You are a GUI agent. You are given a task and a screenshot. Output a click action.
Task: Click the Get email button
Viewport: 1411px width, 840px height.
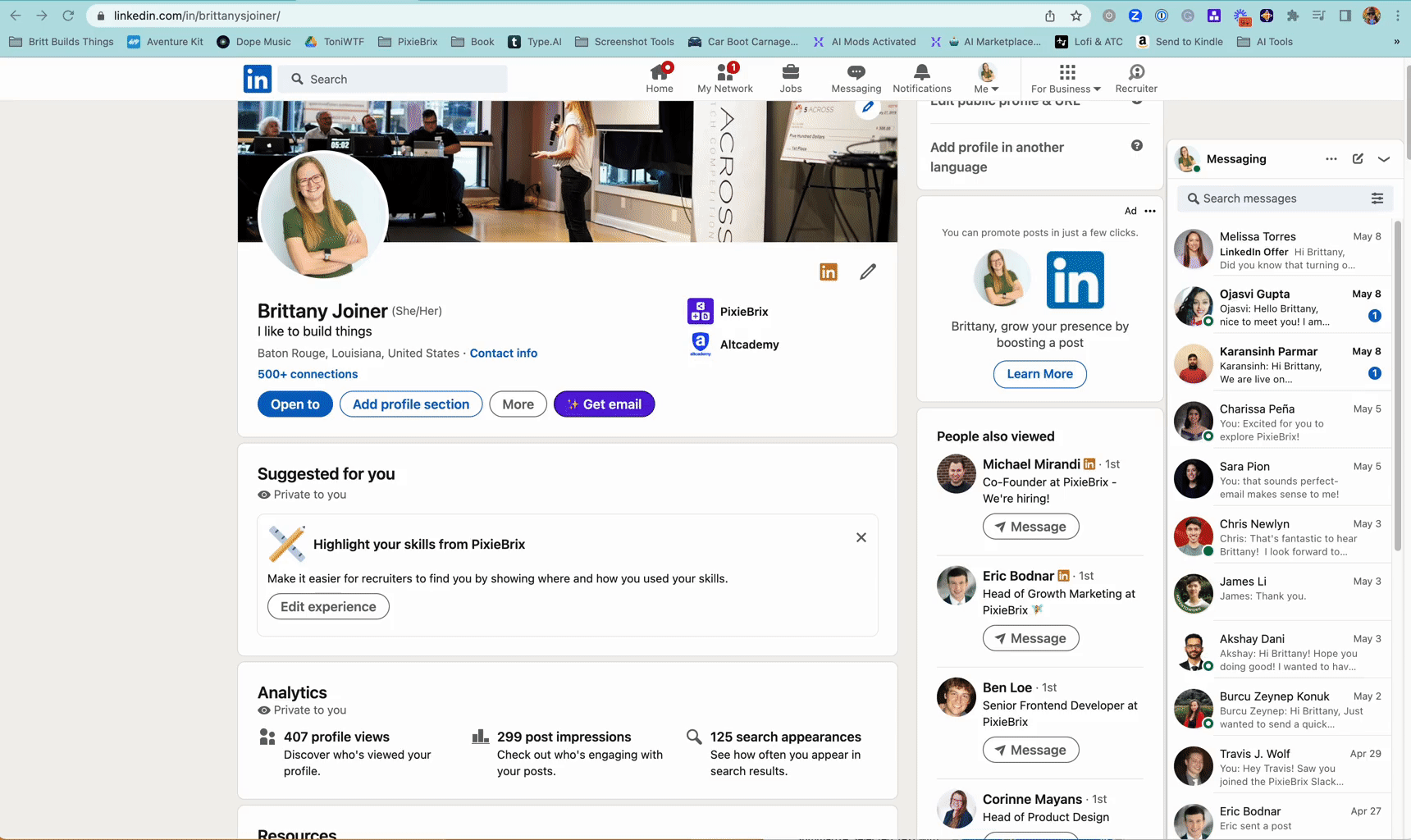(604, 404)
